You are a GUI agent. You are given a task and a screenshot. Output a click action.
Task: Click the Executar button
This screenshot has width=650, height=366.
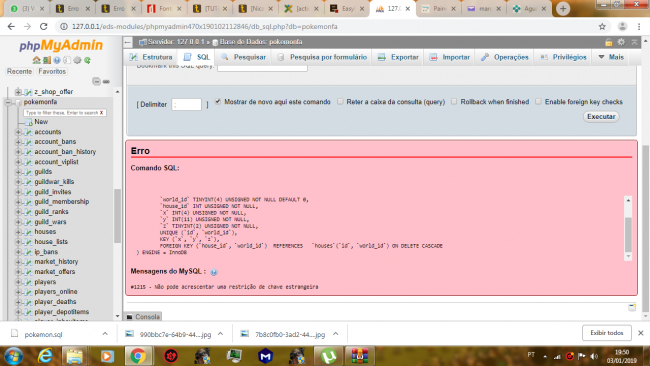[601, 116]
